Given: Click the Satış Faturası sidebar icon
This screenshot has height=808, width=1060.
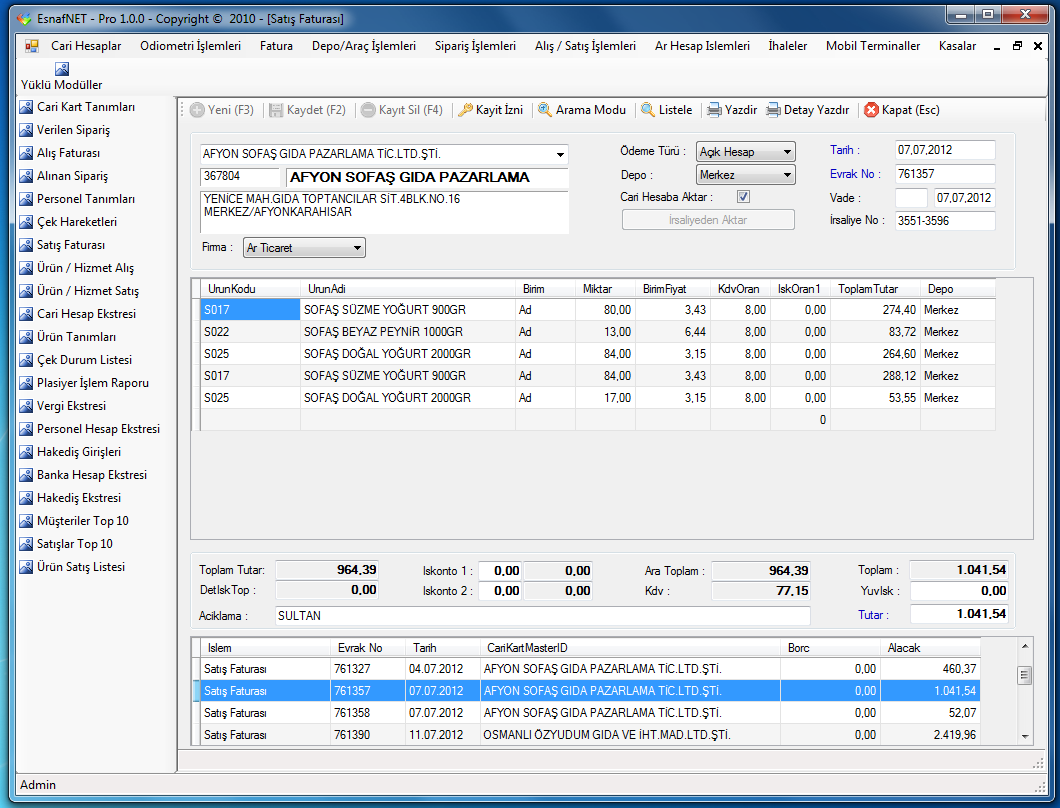Looking at the screenshot, I should [x=26, y=245].
